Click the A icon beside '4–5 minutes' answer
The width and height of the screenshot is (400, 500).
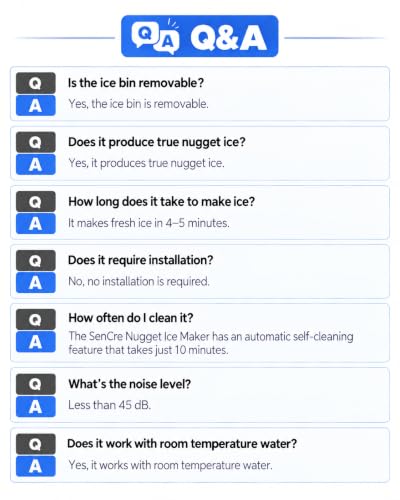tap(36, 223)
